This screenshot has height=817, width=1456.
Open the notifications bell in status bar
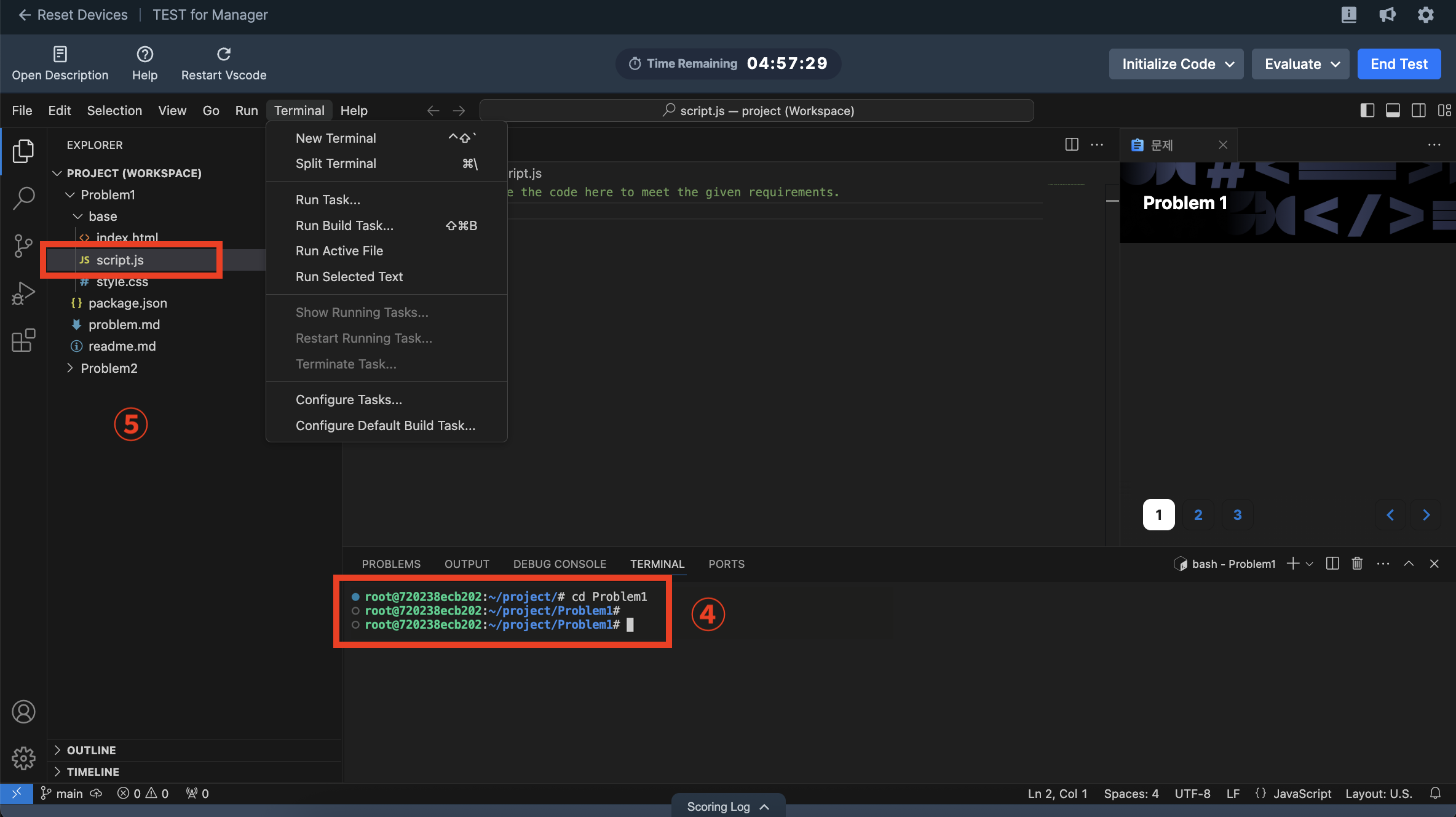point(1435,794)
